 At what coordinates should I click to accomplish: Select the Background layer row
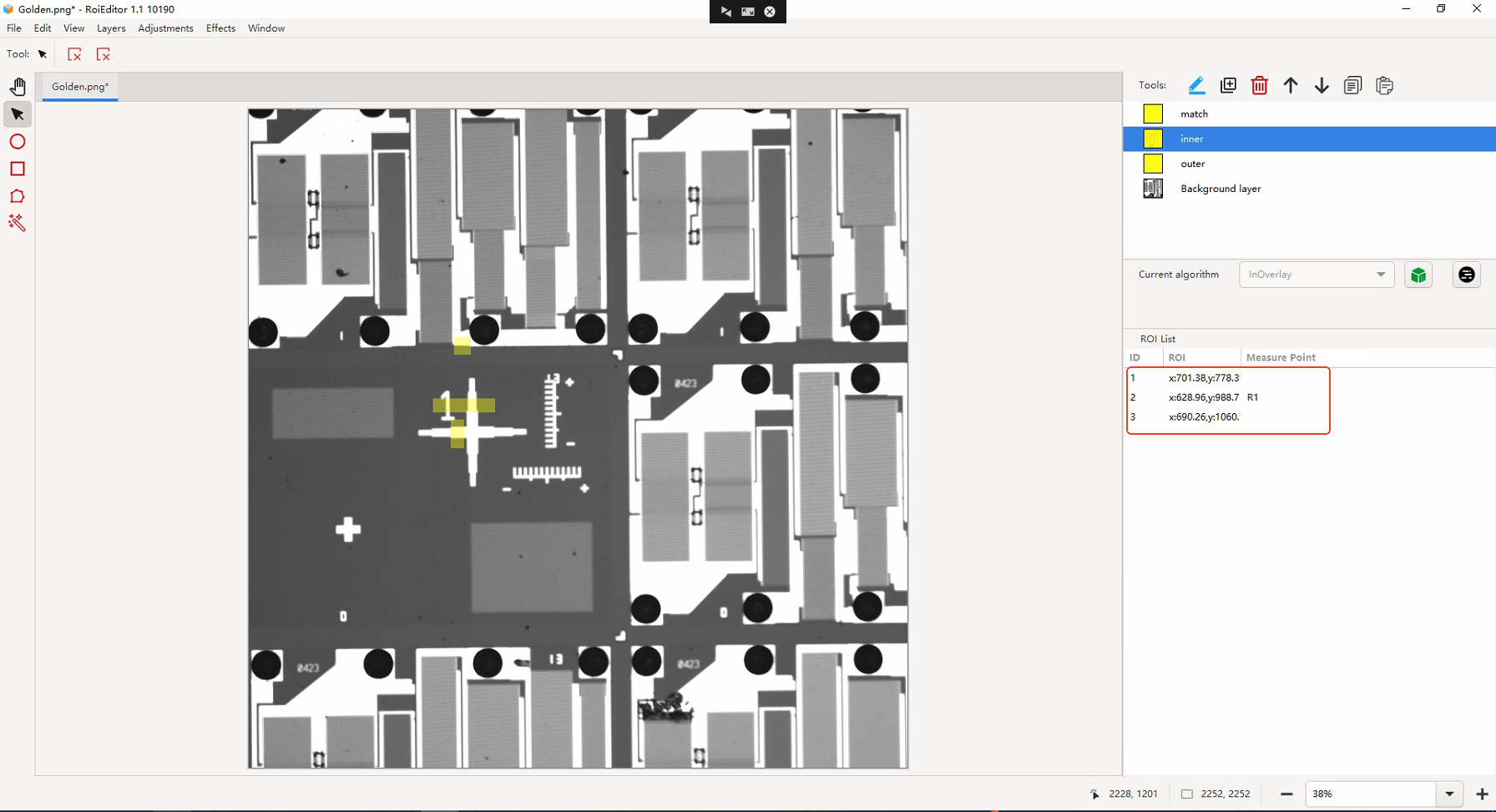pos(1309,189)
